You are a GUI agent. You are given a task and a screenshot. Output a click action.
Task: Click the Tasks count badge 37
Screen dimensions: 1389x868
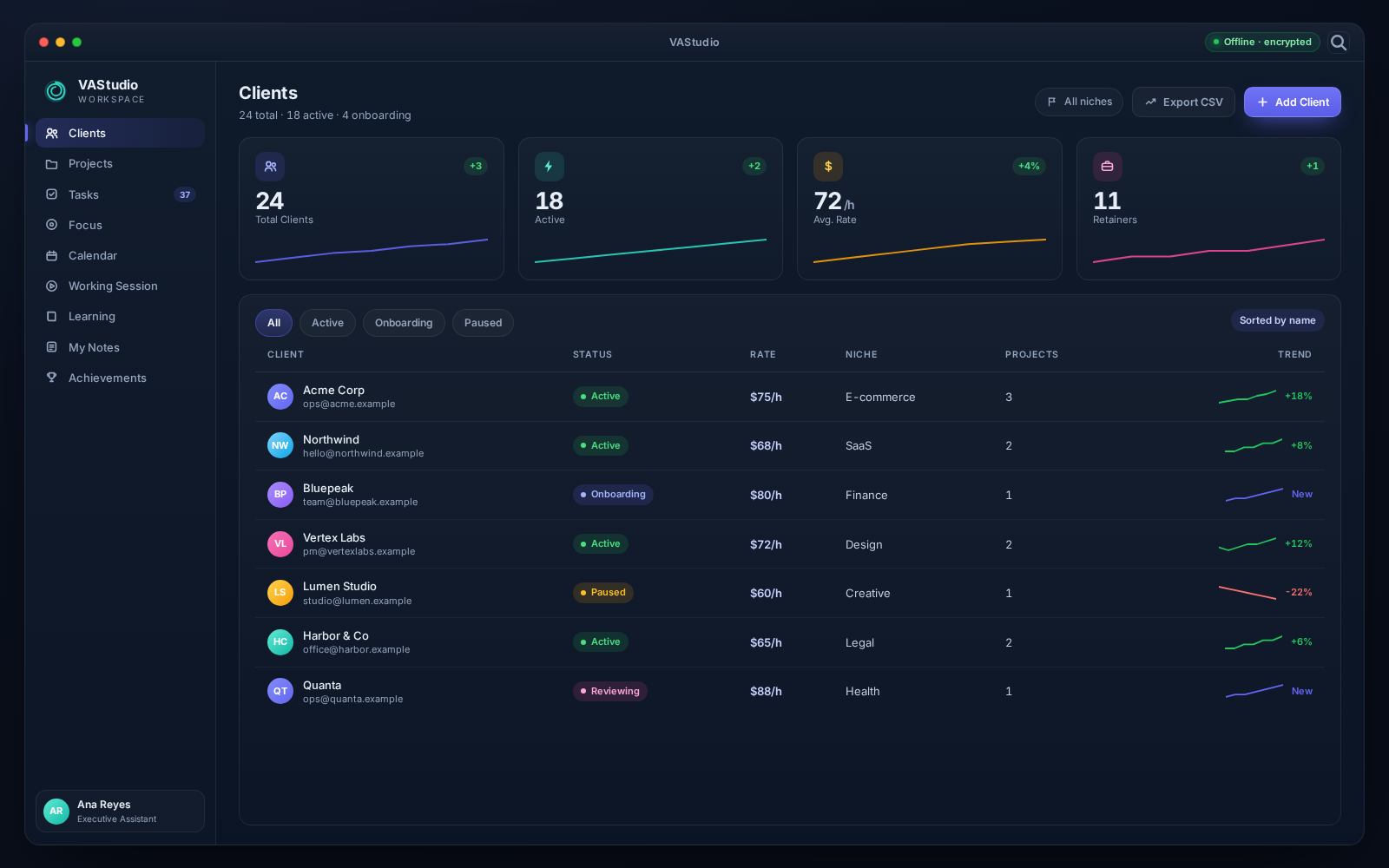[185, 194]
